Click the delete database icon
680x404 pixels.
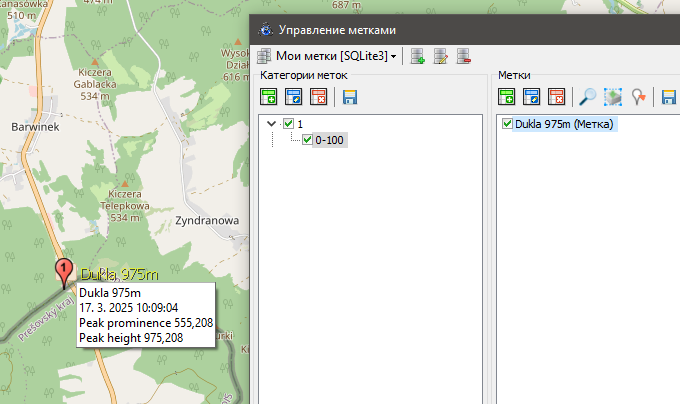464,57
